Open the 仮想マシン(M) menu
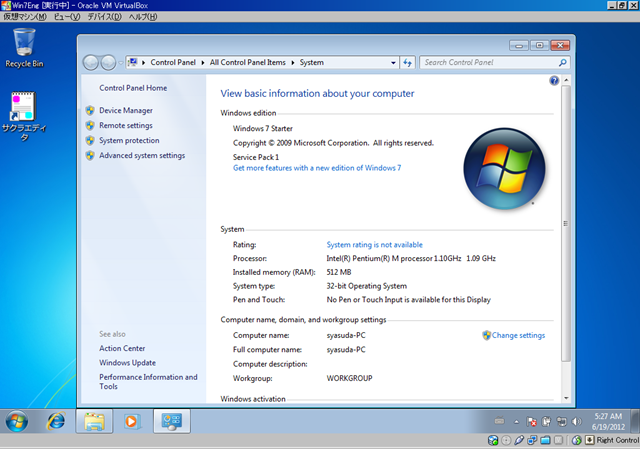The width and height of the screenshot is (640, 449). 25,17
